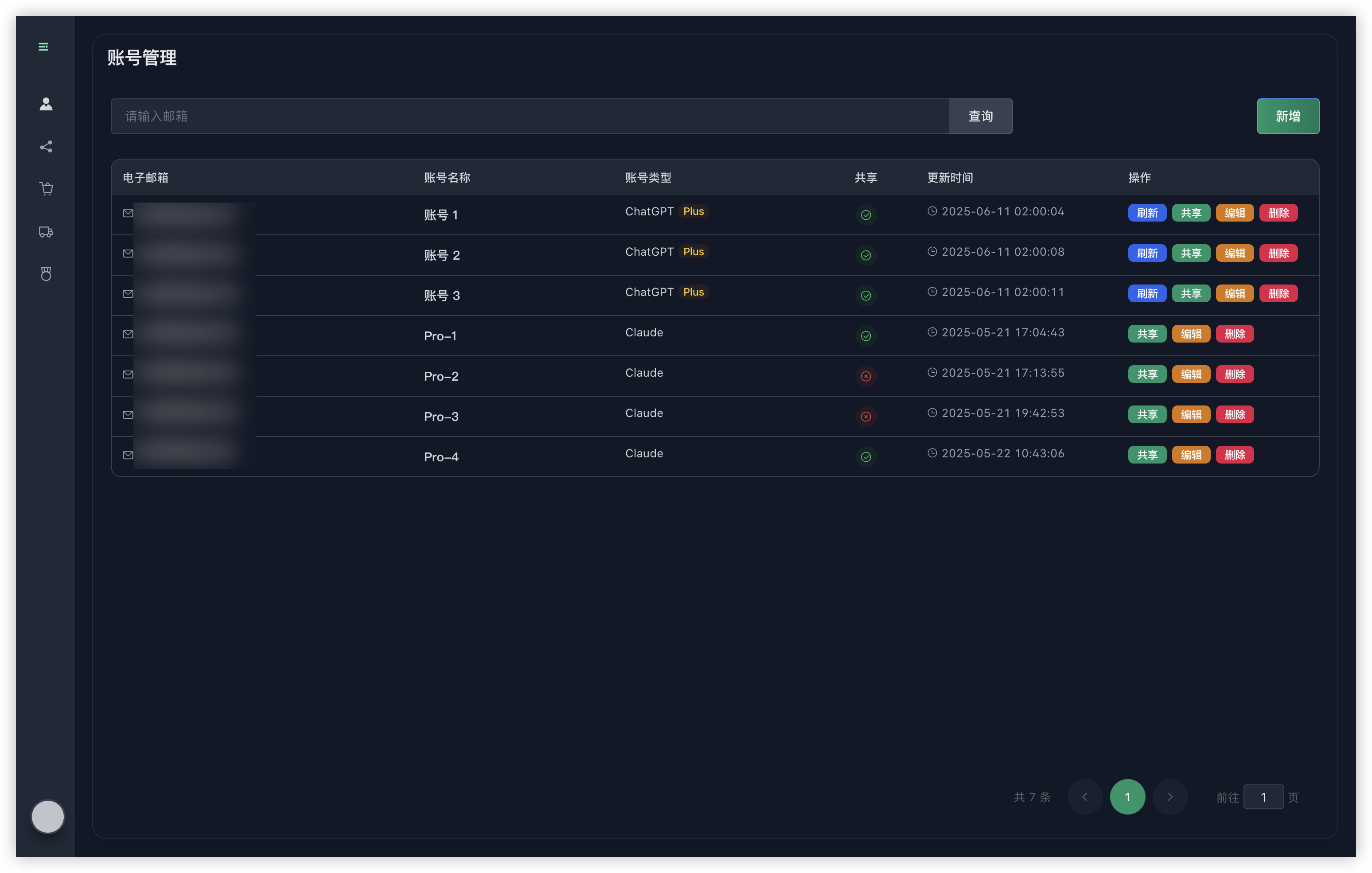Open the account management user icon

[x=46, y=104]
